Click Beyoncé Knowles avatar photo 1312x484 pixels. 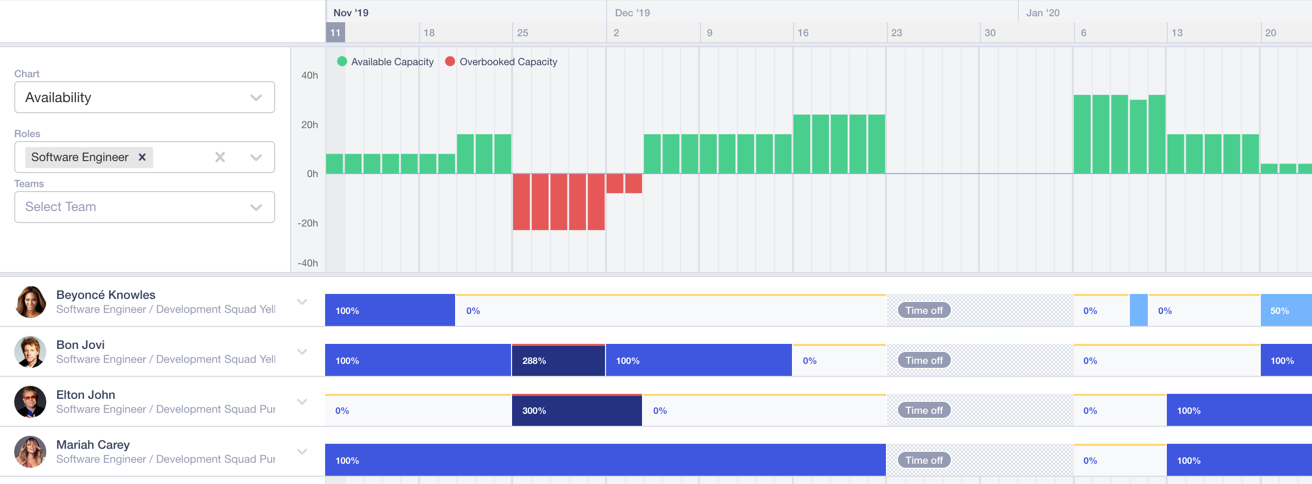coord(30,302)
